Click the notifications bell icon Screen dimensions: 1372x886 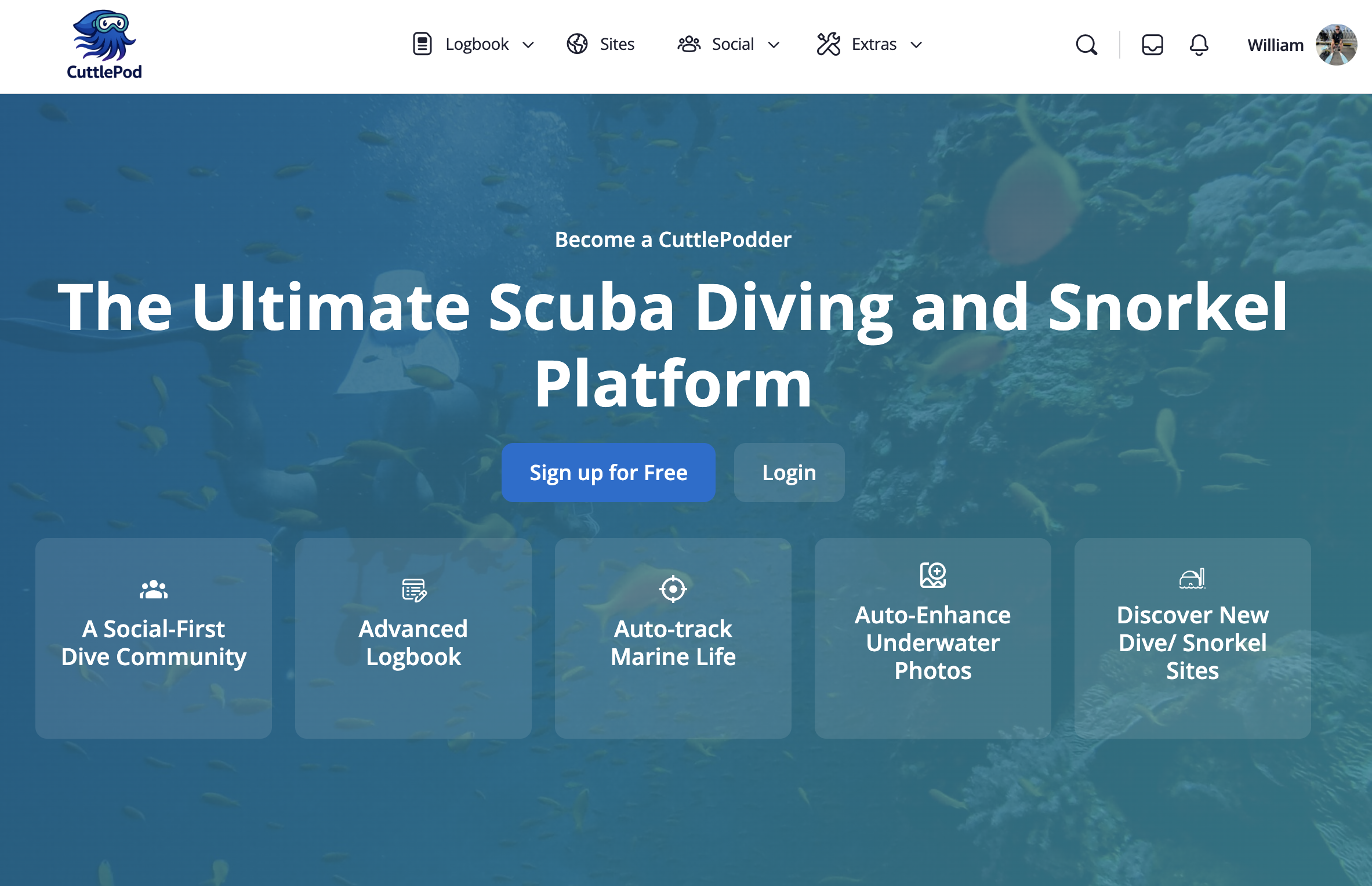point(1199,45)
